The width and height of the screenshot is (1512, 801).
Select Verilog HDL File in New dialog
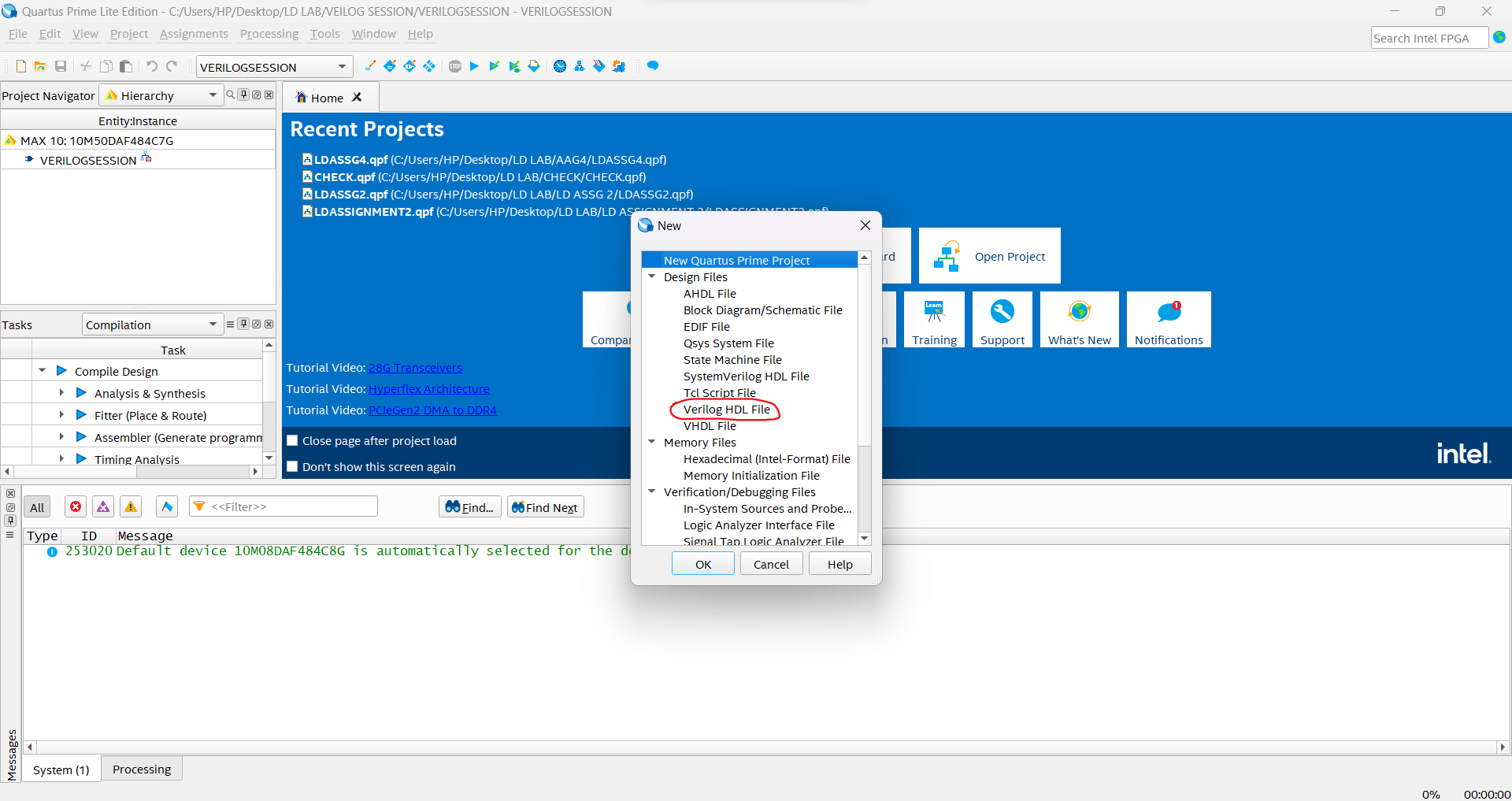tap(726, 410)
